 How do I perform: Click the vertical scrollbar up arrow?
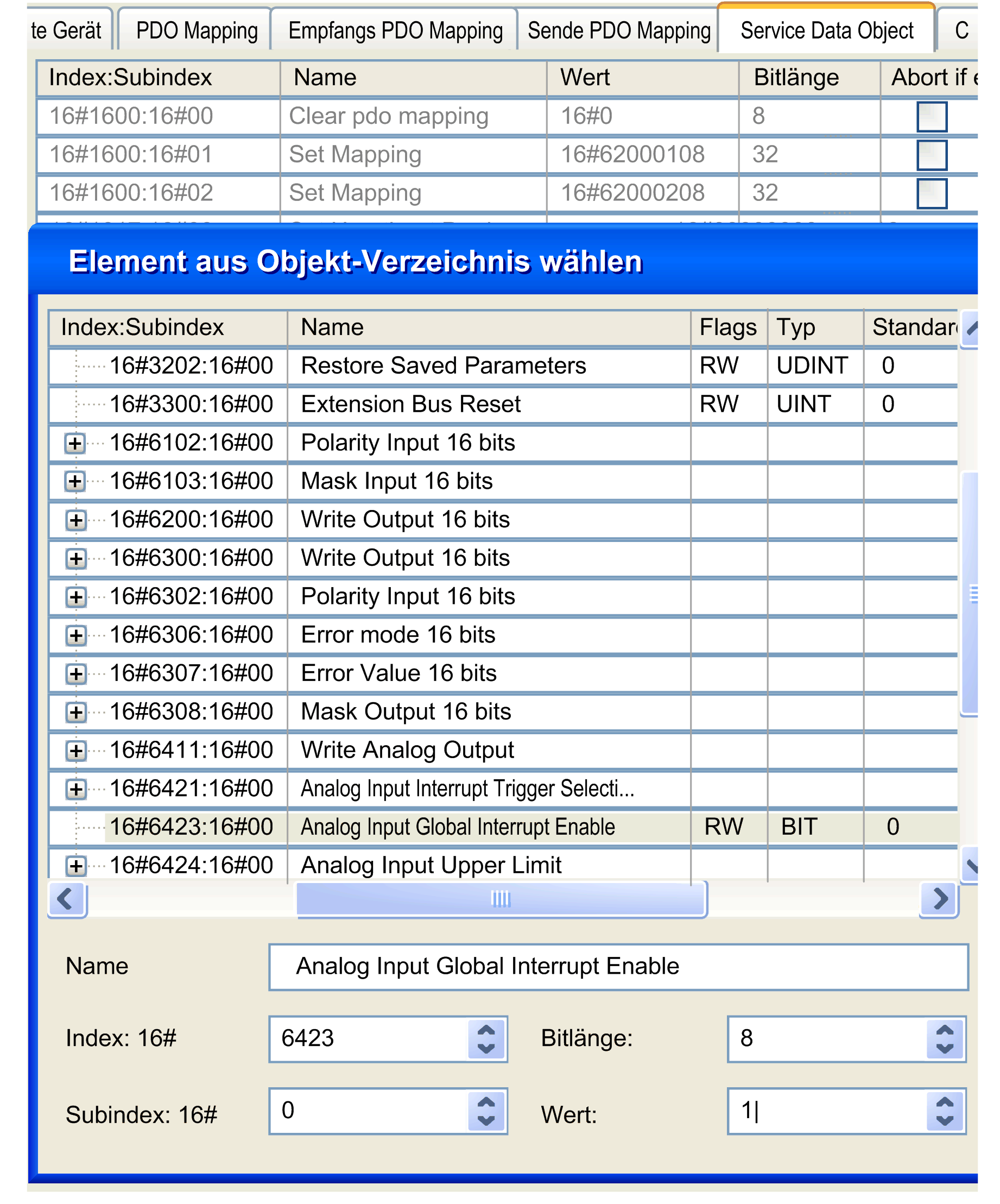(970, 329)
